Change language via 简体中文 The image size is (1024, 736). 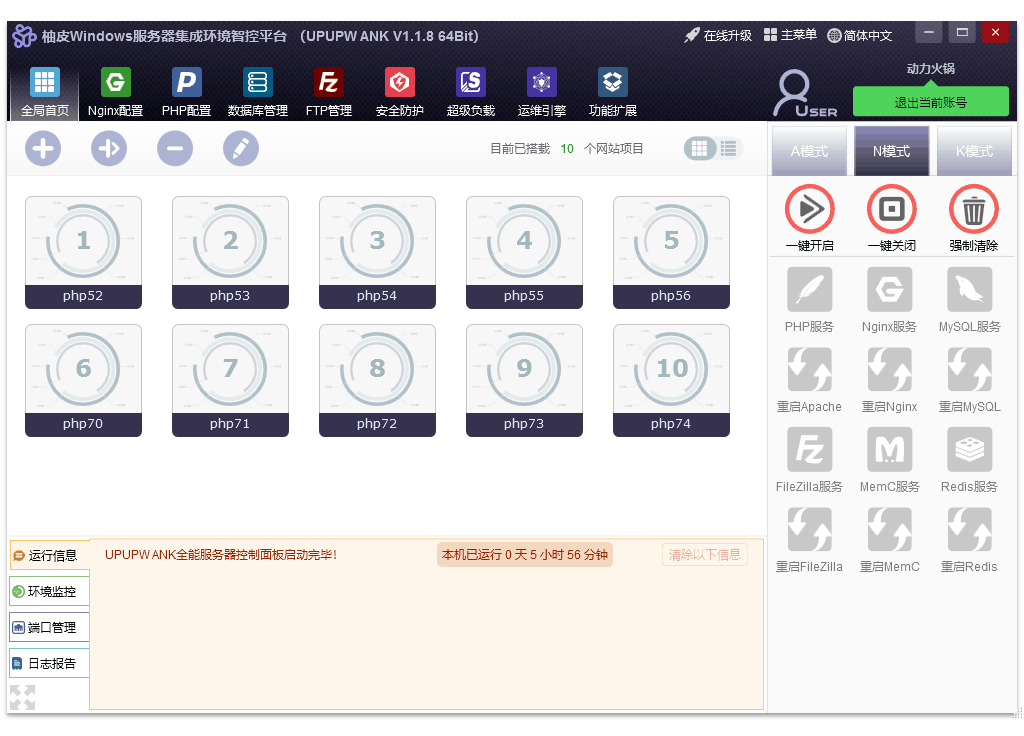click(x=859, y=35)
